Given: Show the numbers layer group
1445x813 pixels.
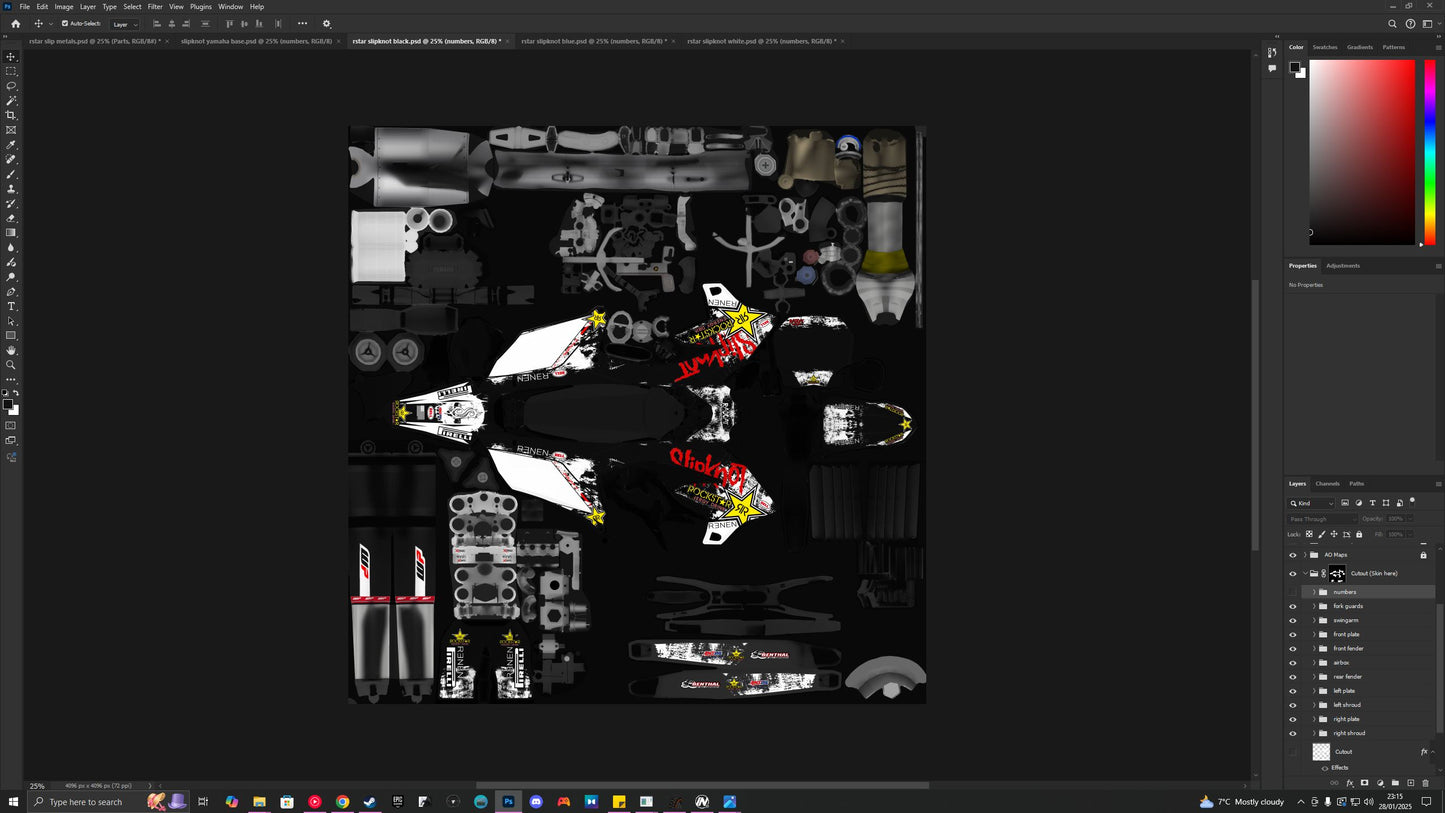Looking at the screenshot, I should [x=1292, y=592].
